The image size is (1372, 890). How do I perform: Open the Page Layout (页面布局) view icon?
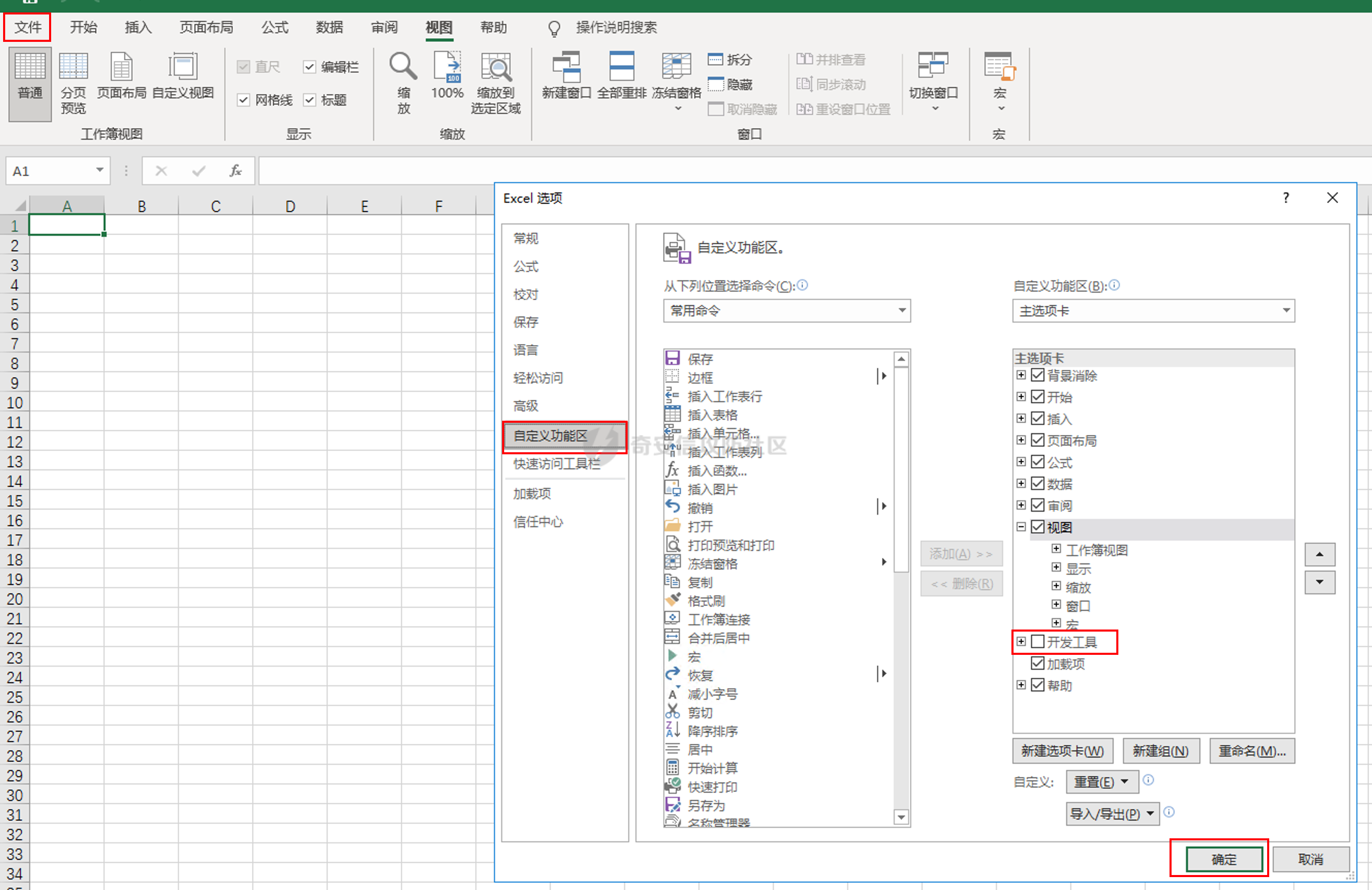(x=121, y=75)
